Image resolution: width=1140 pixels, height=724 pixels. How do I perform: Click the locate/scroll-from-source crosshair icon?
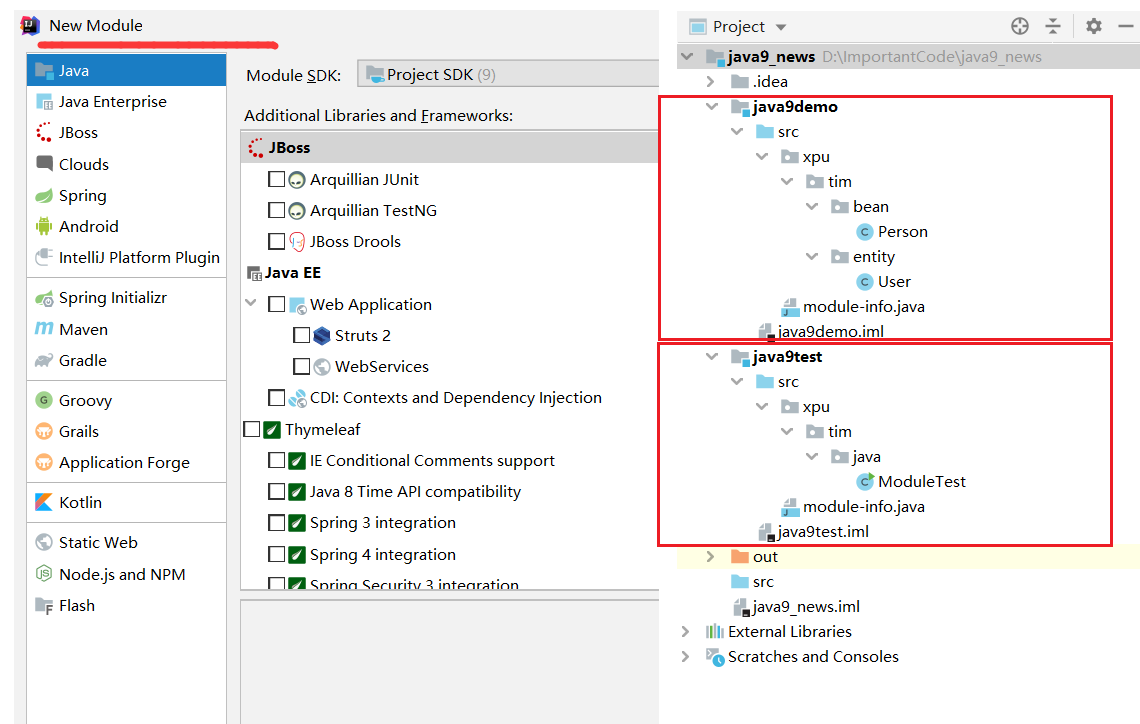coord(1019,27)
